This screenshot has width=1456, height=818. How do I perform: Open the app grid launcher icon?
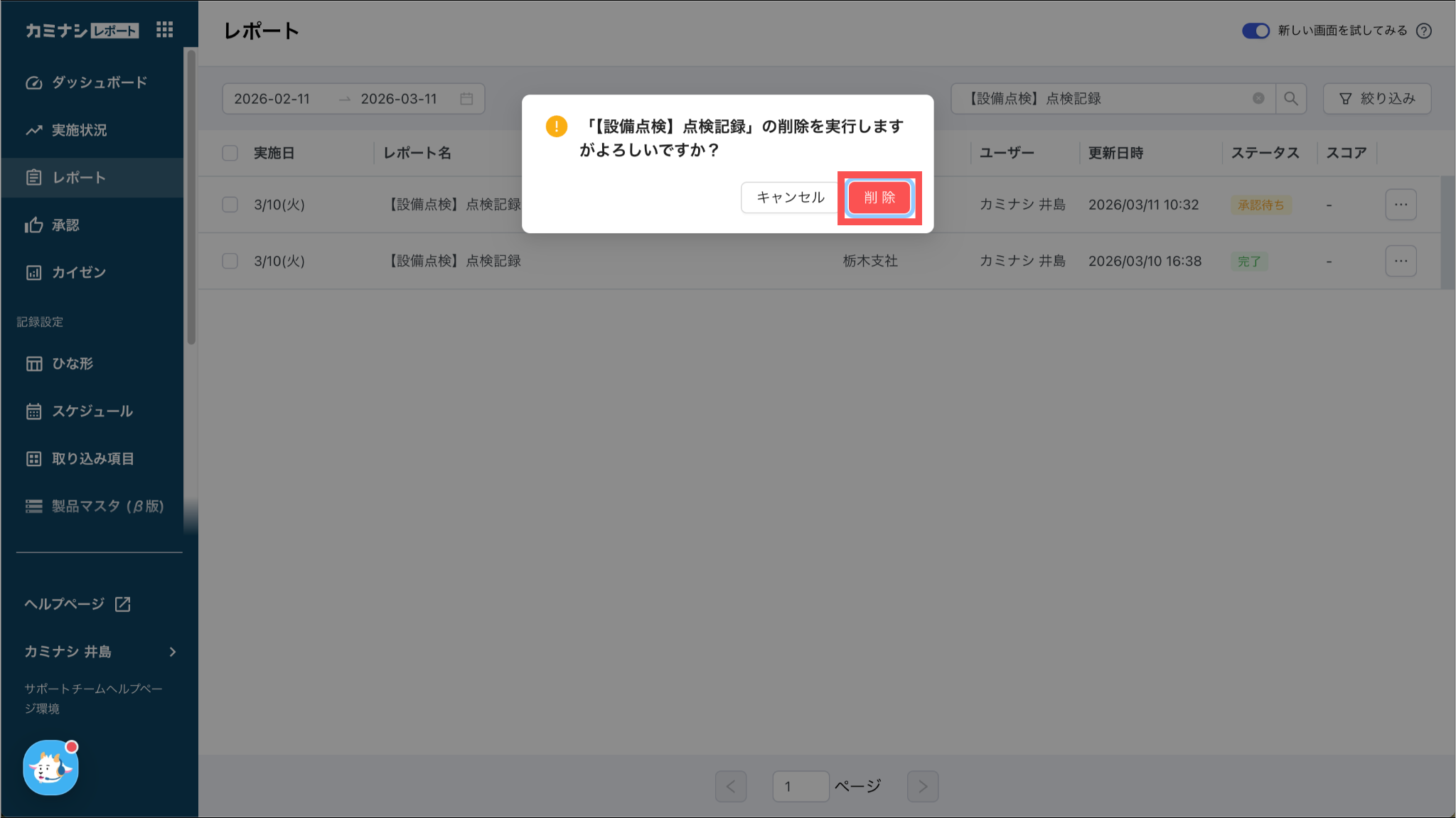[164, 30]
